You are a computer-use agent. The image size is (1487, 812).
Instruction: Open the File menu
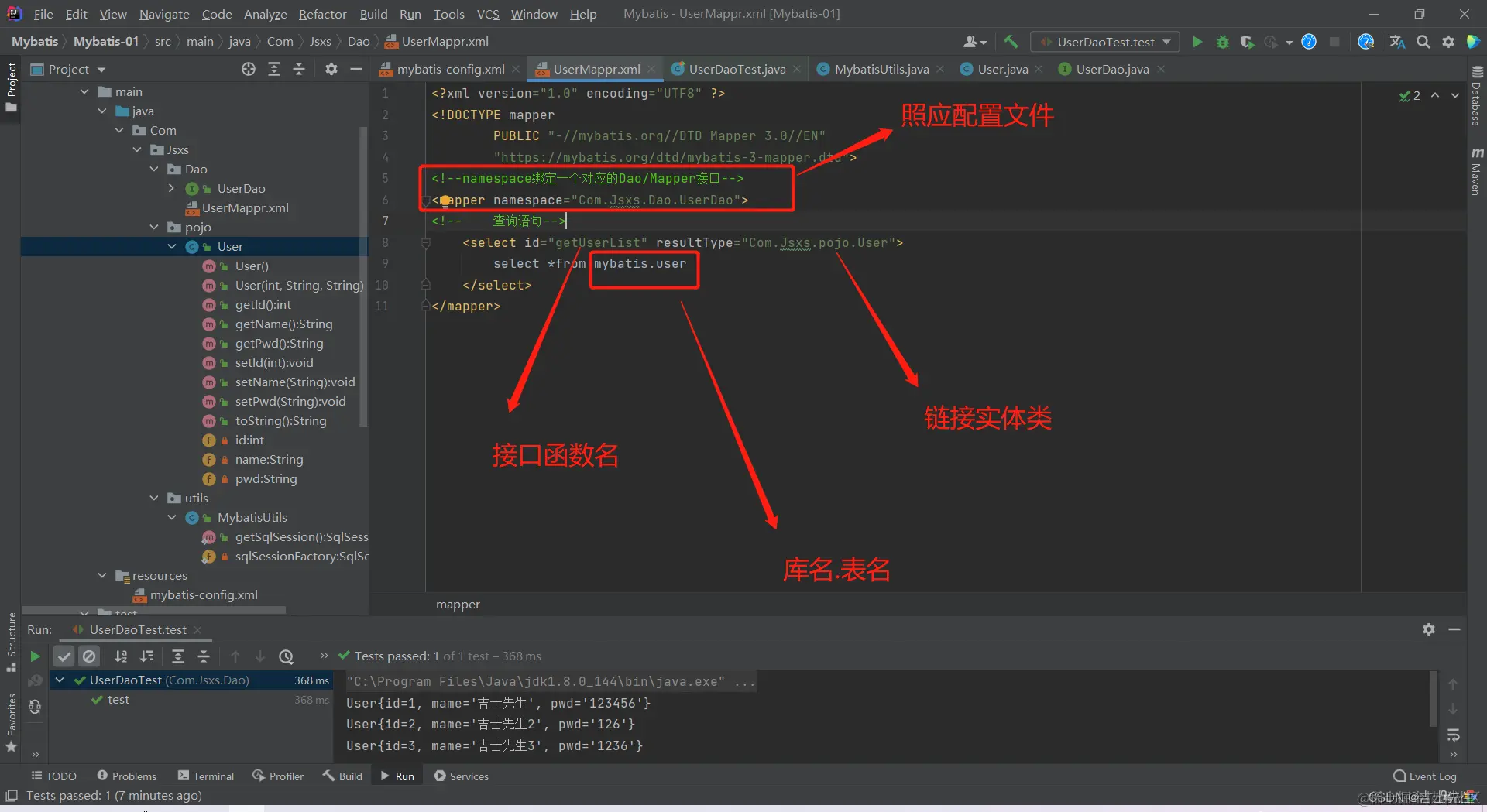(43, 14)
